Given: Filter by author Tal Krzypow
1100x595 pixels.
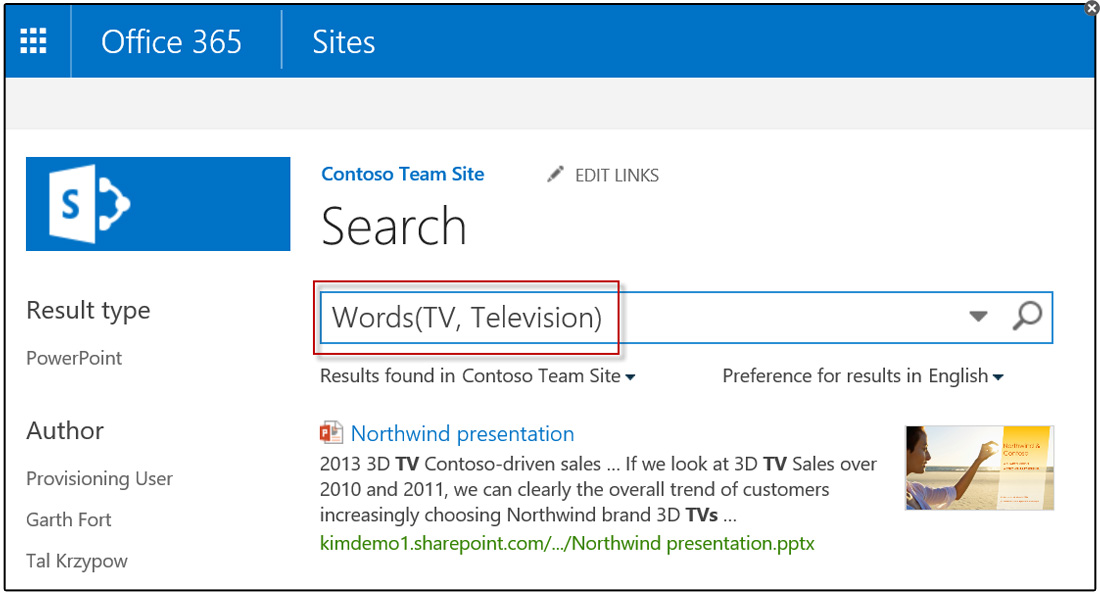Looking at the screenshot, I should [x=76, y=561].
